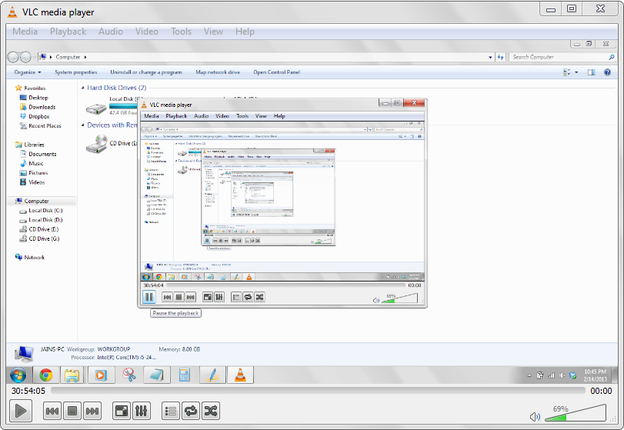Open the Media menu in outer VLC
Viewport: 624px width, 430px height.
click(25, 31)
